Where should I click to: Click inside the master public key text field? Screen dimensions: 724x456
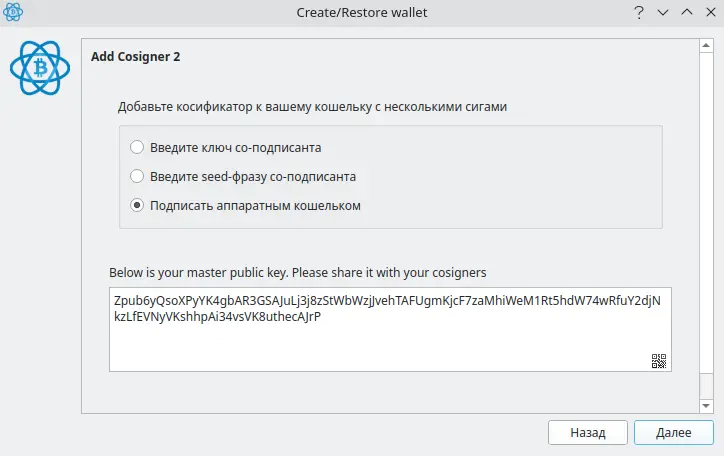point(390,330)
